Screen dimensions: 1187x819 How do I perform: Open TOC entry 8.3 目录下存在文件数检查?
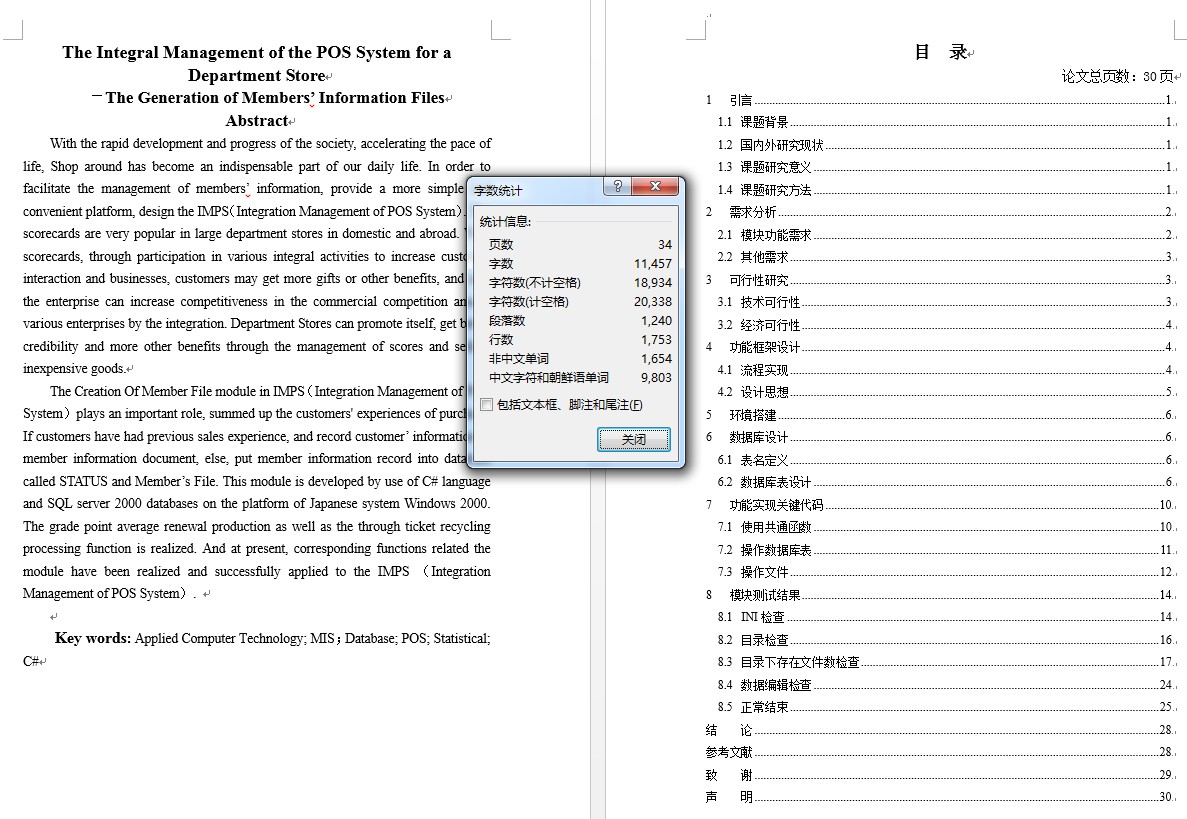945,662
